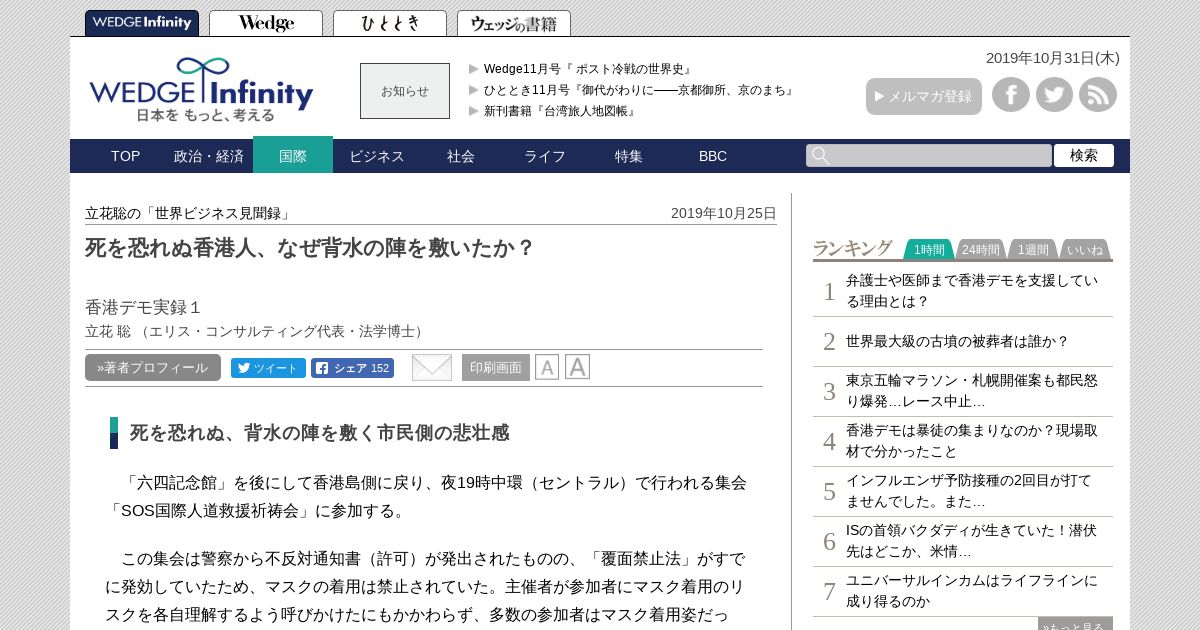Switch to the ウェッジの書籍 top tab

514,23
